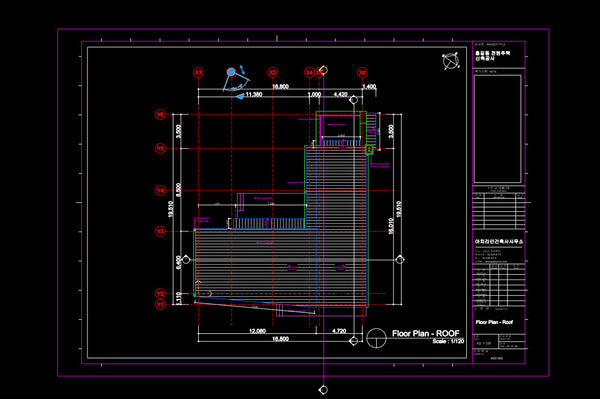Image resolution: width=600 pixels, height=399 pixels.
Task: Click the blue triangle grip by 11,380
Action: coord(240,96)
